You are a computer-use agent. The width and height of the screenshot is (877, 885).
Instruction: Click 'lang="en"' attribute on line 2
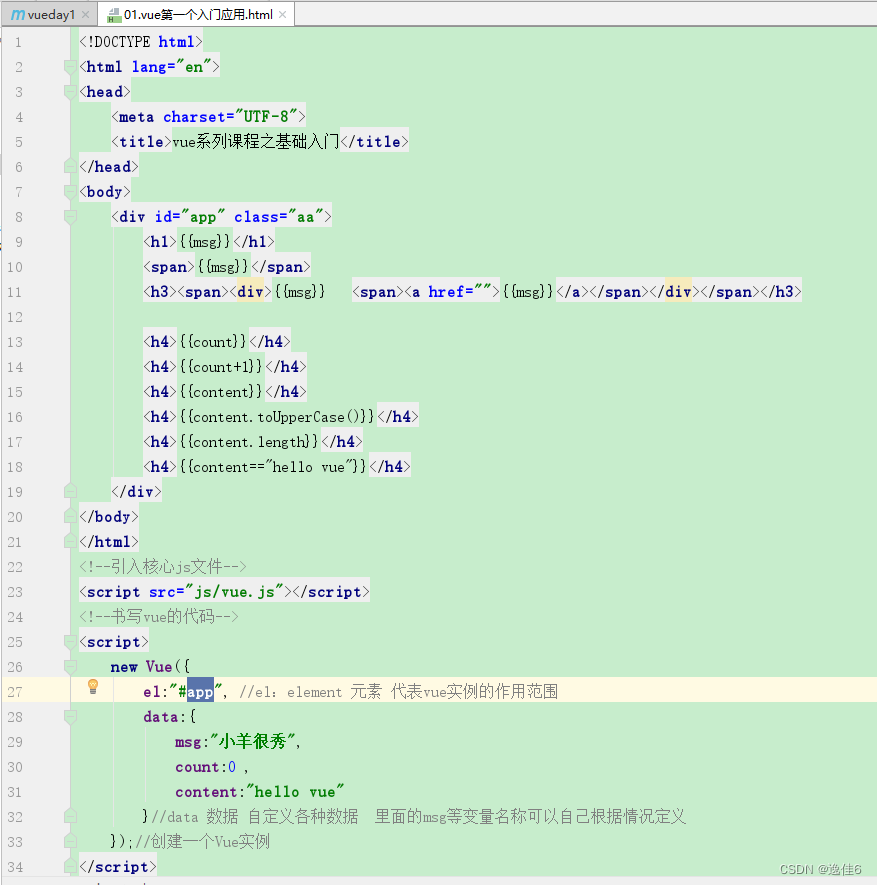coord(172,67)
